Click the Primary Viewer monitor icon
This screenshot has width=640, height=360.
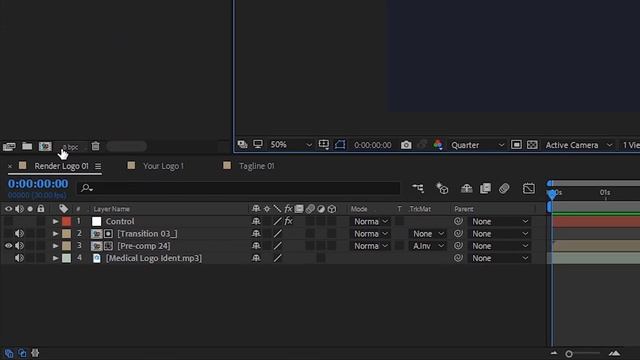pos(258,144)
